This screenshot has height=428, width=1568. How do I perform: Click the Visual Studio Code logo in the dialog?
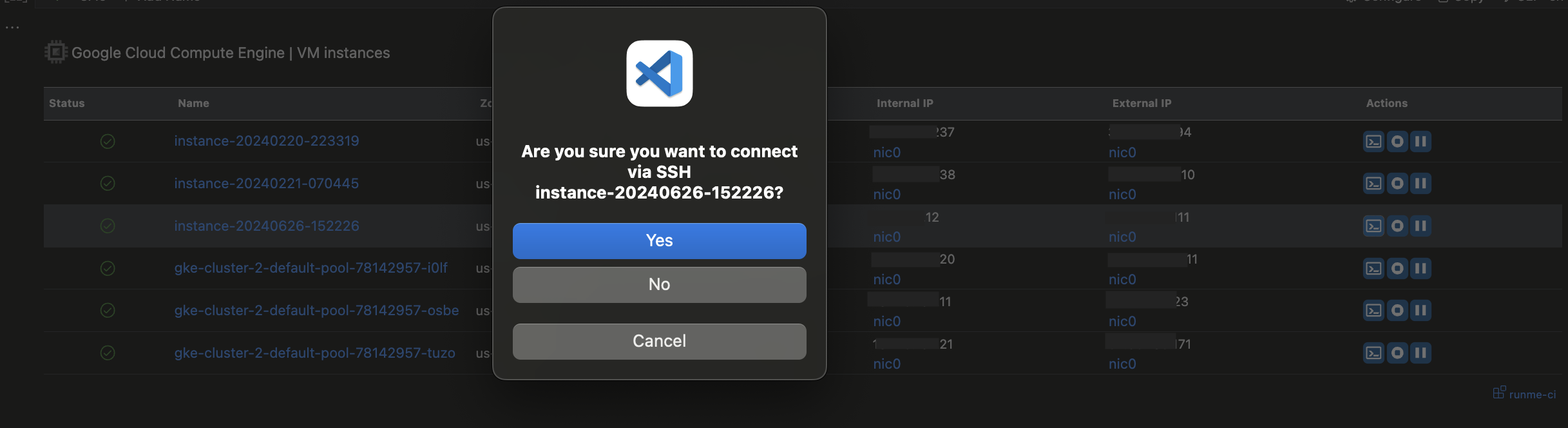point(659,73)
